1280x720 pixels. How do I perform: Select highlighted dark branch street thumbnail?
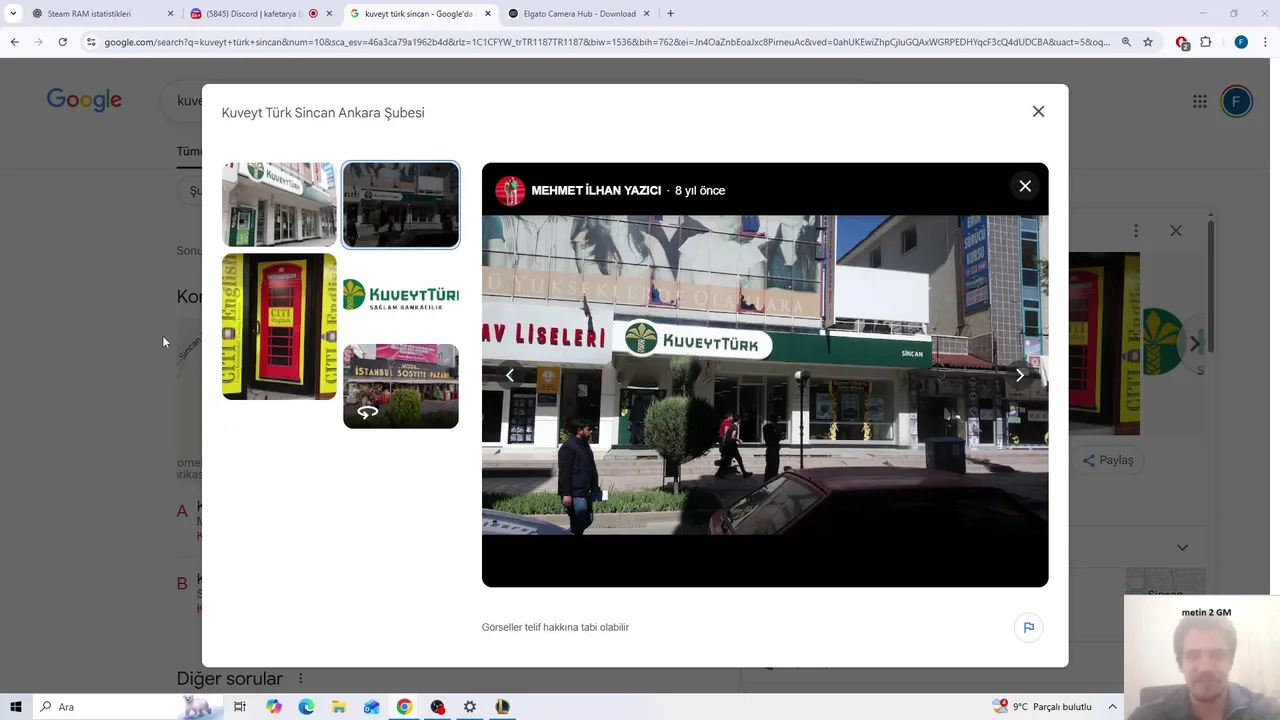pyautogui.click(x=401, y=204)
